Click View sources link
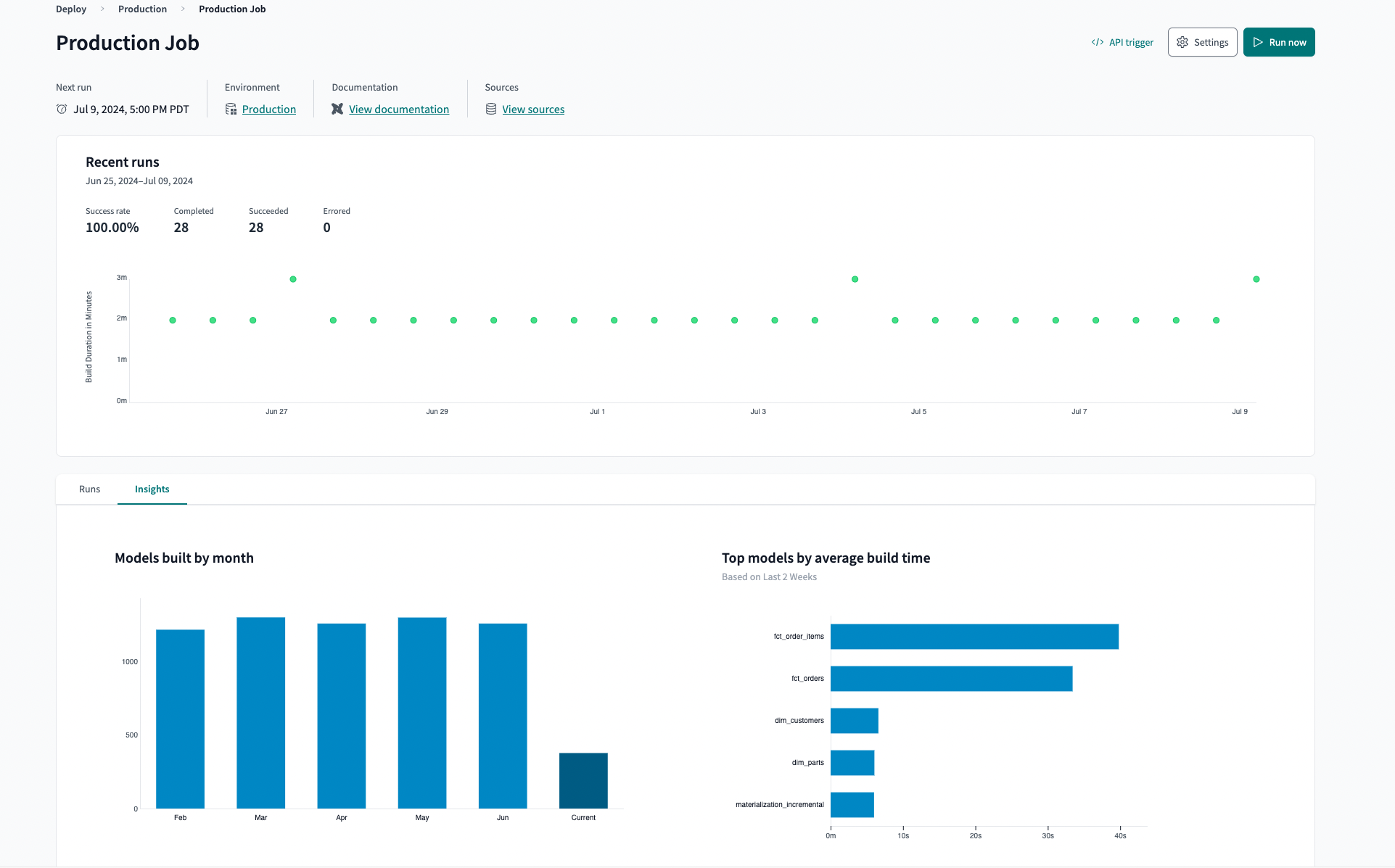Viewport: 1395px width, 868px height. coord(532,109)
